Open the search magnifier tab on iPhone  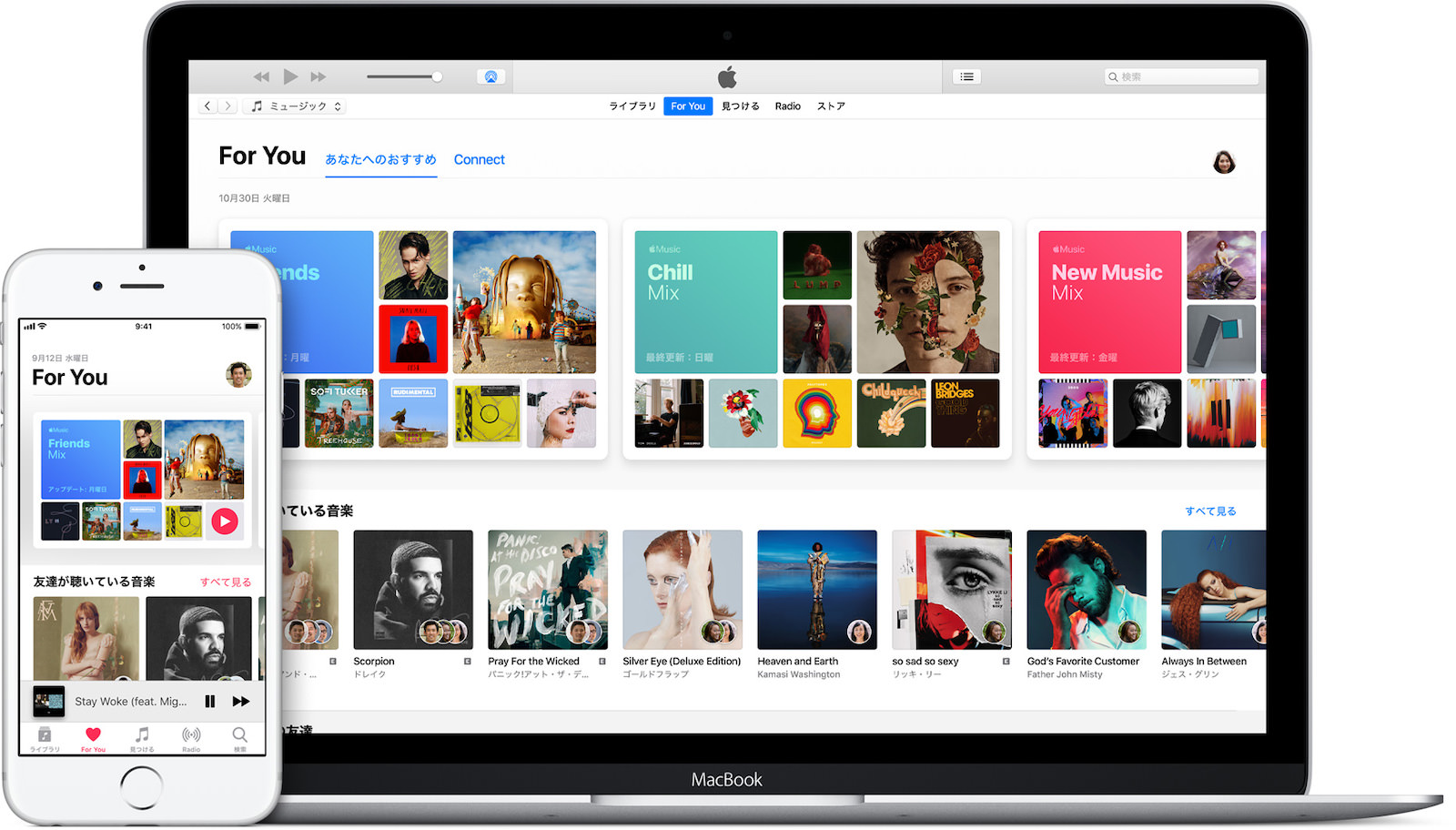(239, 738)
